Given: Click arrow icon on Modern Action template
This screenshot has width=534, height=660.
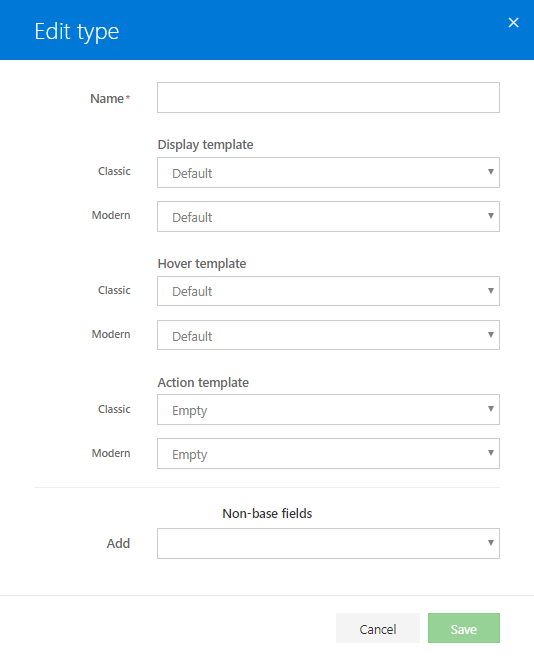Looking at the screenshot, I should click(491, 453).
